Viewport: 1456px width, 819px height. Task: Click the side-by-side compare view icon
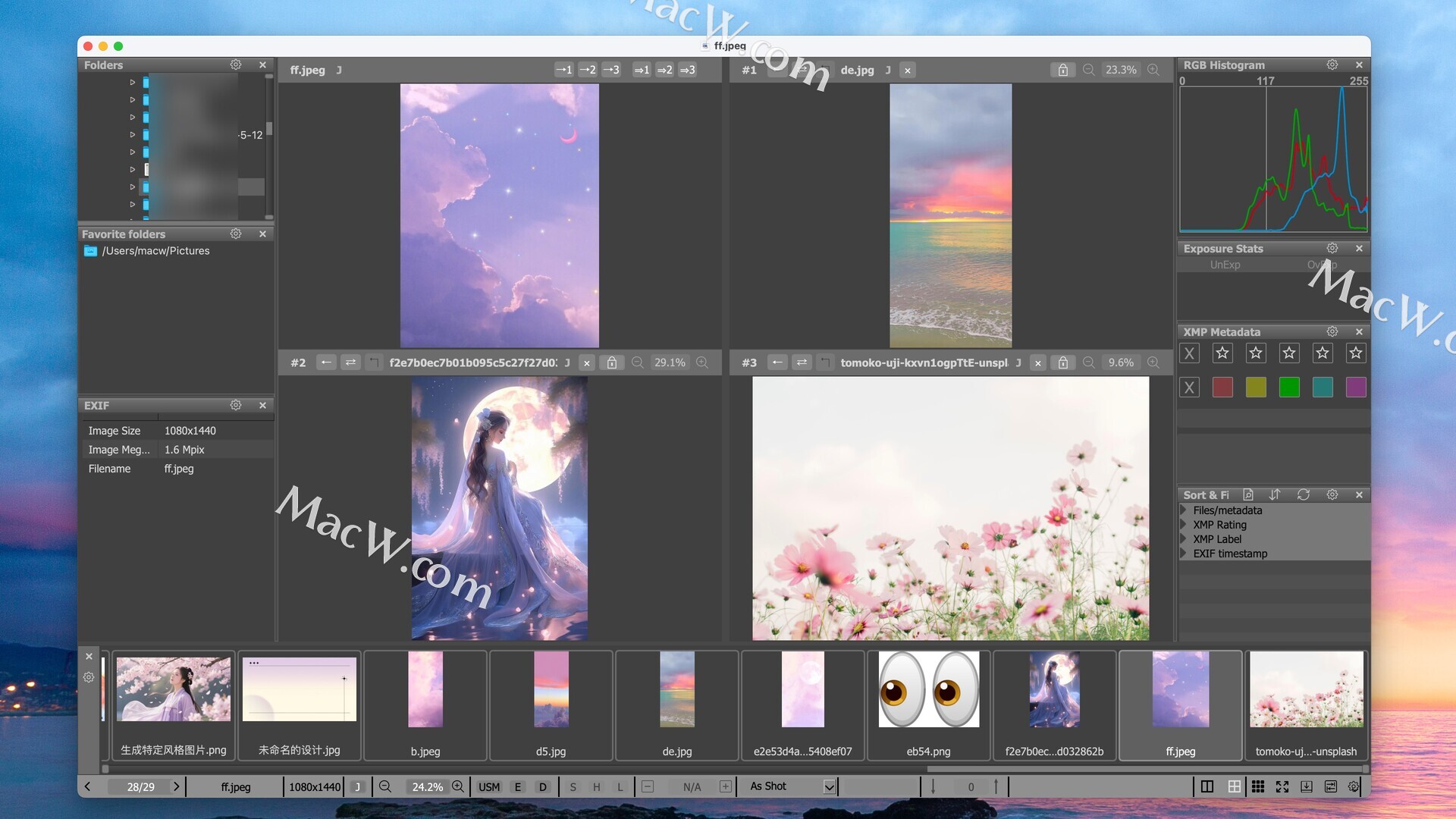coord(1207,787)
